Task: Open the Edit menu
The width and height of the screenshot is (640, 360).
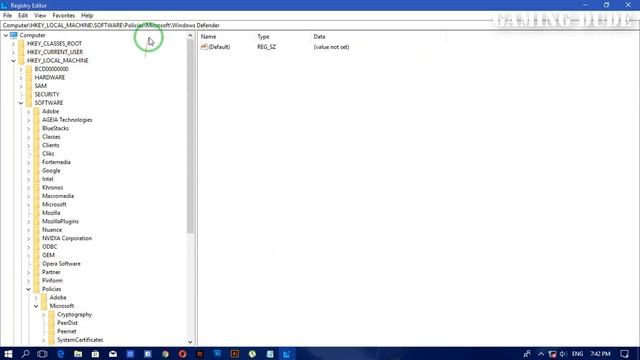Action: (x=23, y=16)
